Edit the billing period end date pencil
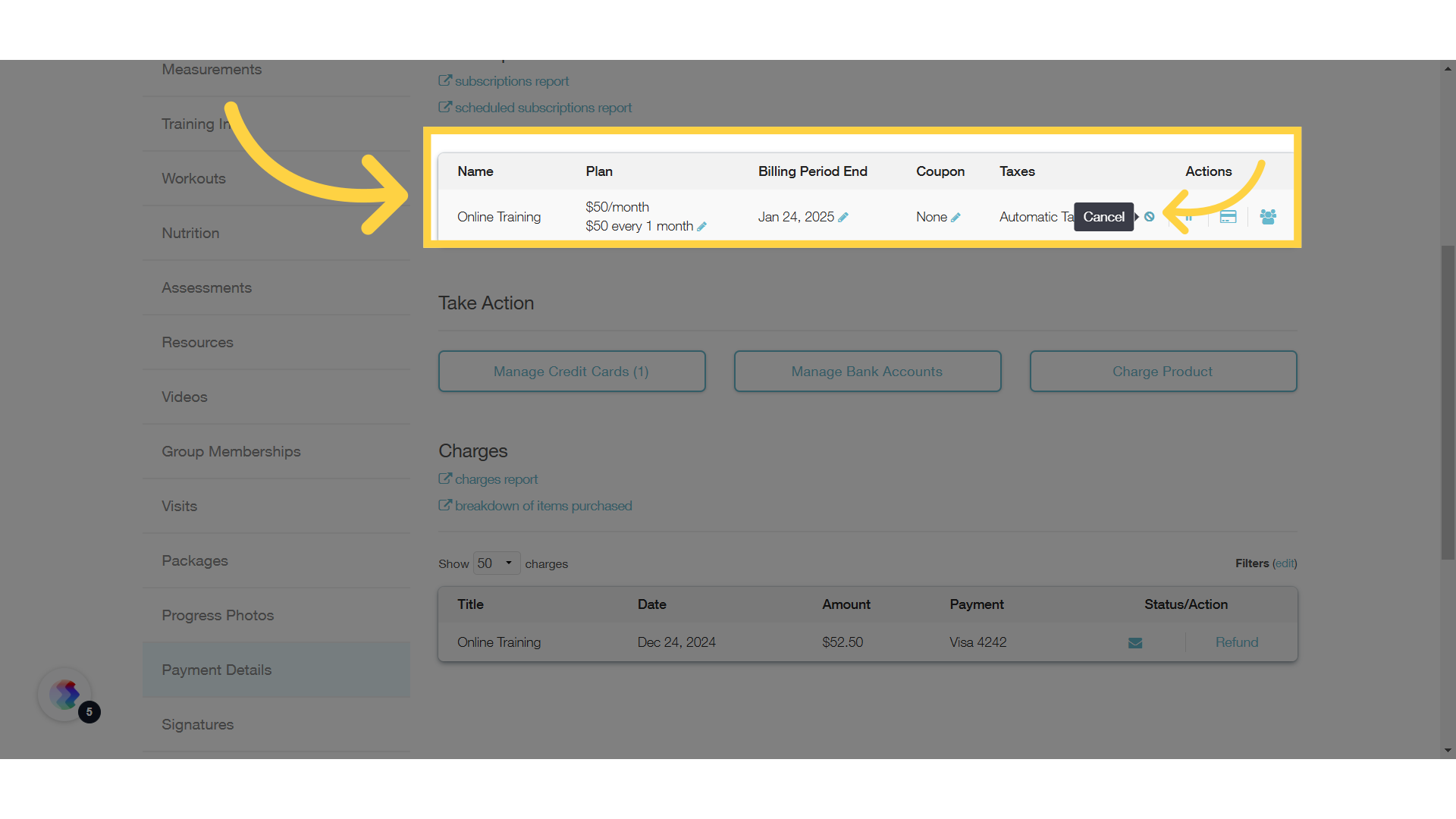 pos(843,218)
